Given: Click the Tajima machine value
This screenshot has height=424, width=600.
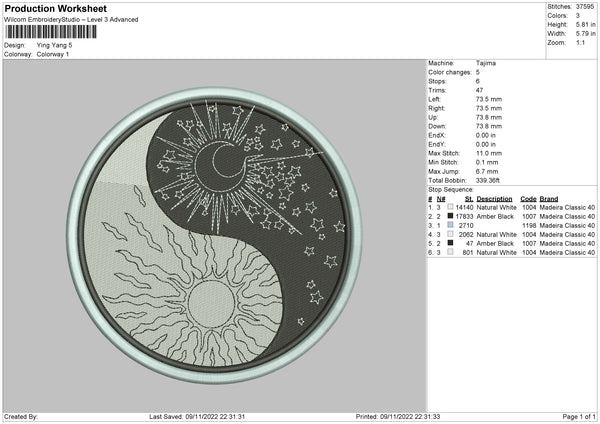Looking at the screenshot, I should 487,63.
